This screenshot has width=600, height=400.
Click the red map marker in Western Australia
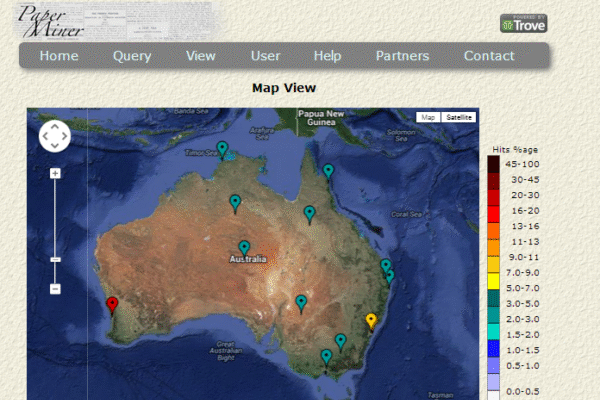point(112,304)
